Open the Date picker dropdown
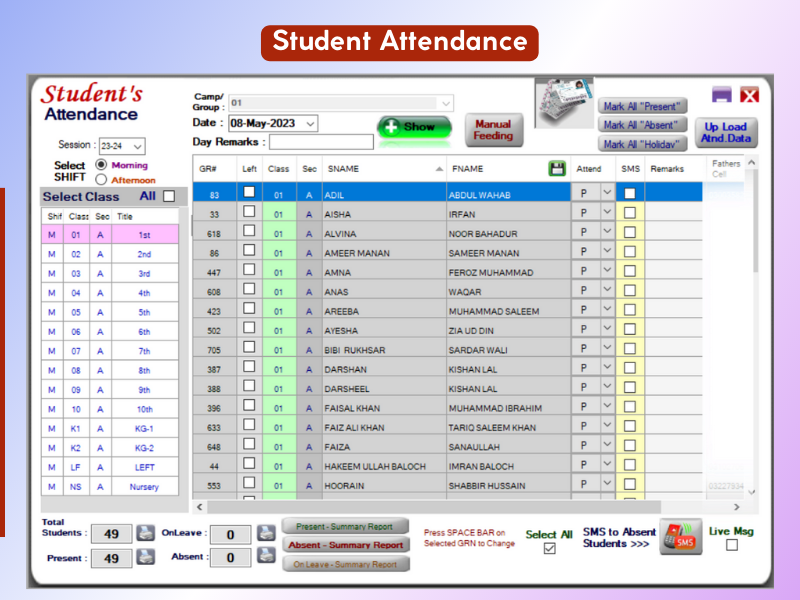 tap(310, 123)
